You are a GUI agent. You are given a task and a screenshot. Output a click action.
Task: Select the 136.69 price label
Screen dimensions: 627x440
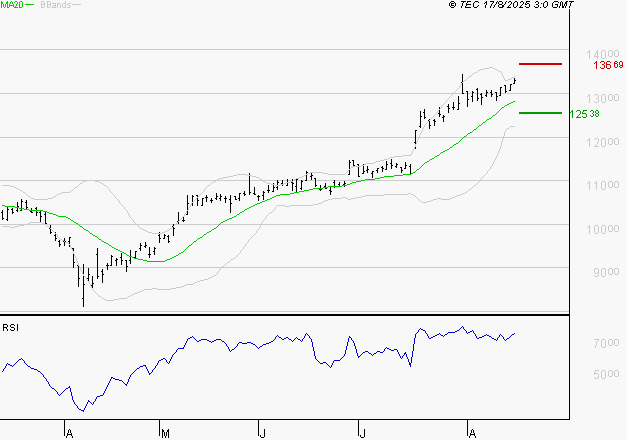coord(608,65)
